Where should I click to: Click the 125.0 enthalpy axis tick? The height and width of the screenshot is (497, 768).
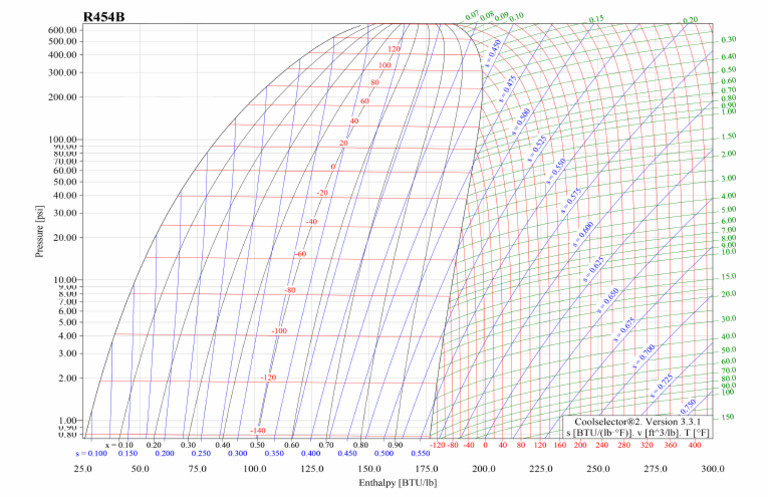pyautogui.click(x=312, y=469)
